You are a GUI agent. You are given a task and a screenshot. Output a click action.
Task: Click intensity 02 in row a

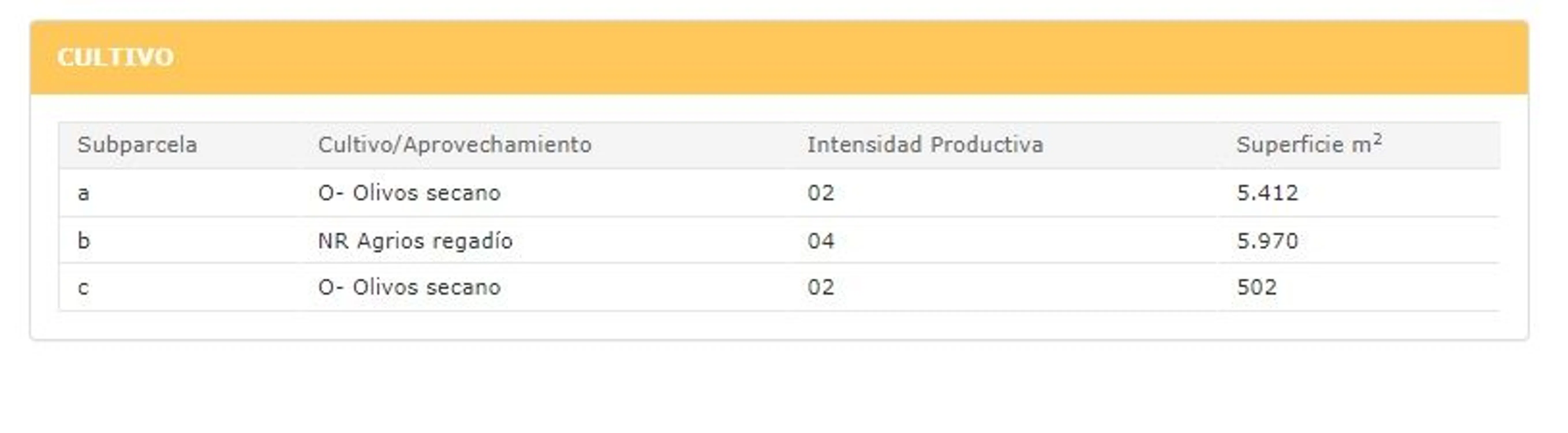click(821, 193)
